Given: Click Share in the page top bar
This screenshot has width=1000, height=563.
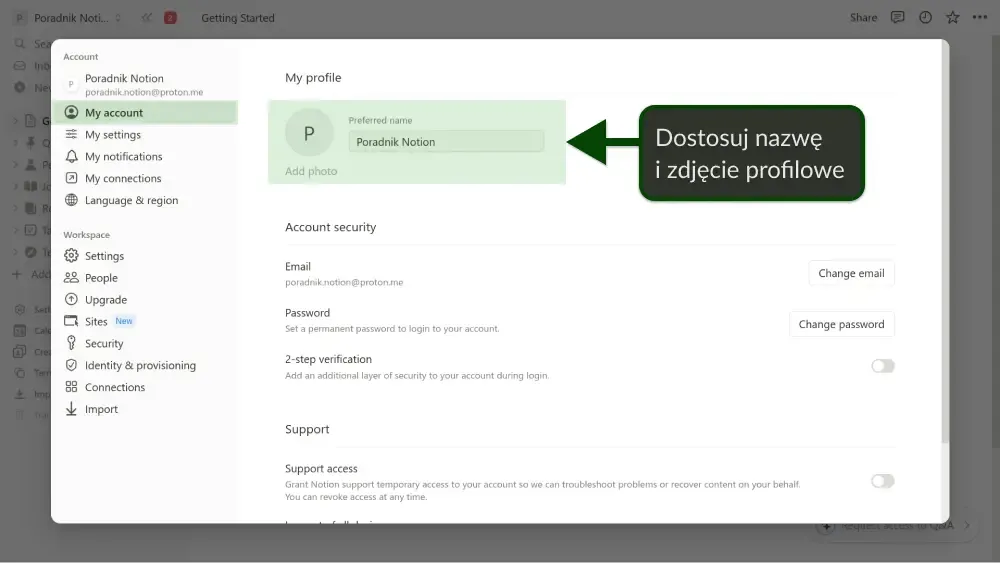Looking at the screenshot, I should 864,17.
